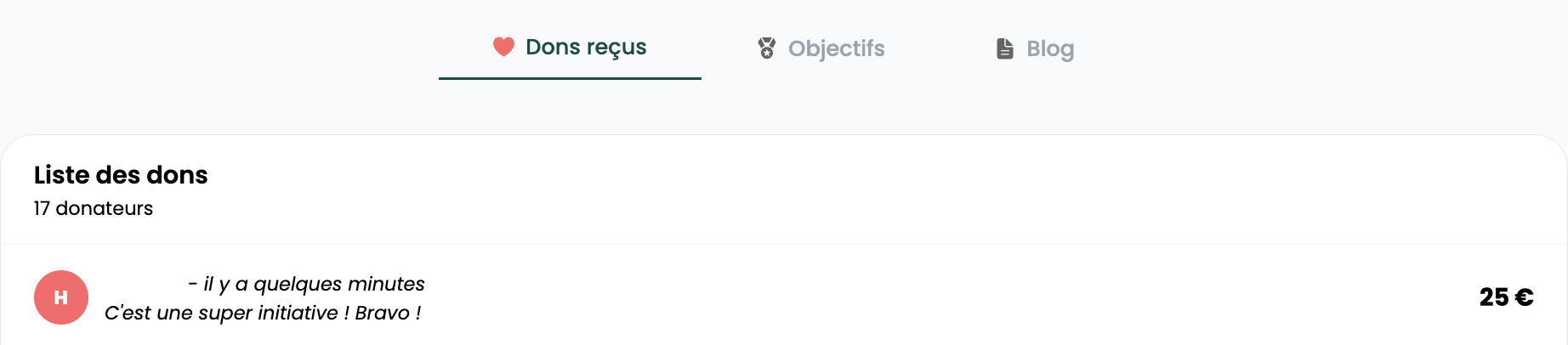This screenshot has width=1568, height=345.
Task: Select the Dons reçus tab label
Action: [586, 47]
